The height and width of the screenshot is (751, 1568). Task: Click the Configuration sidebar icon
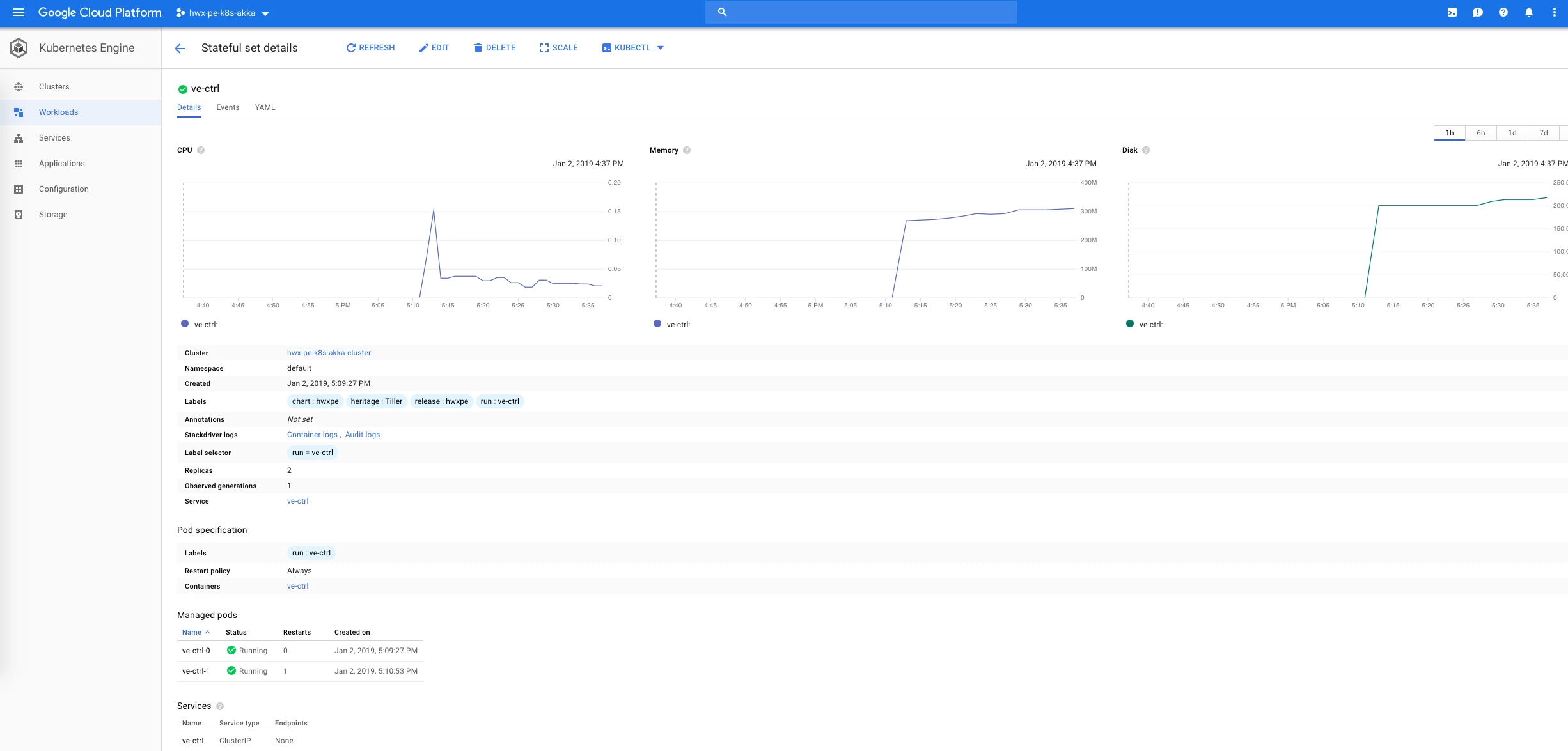(x=19, y=189)
